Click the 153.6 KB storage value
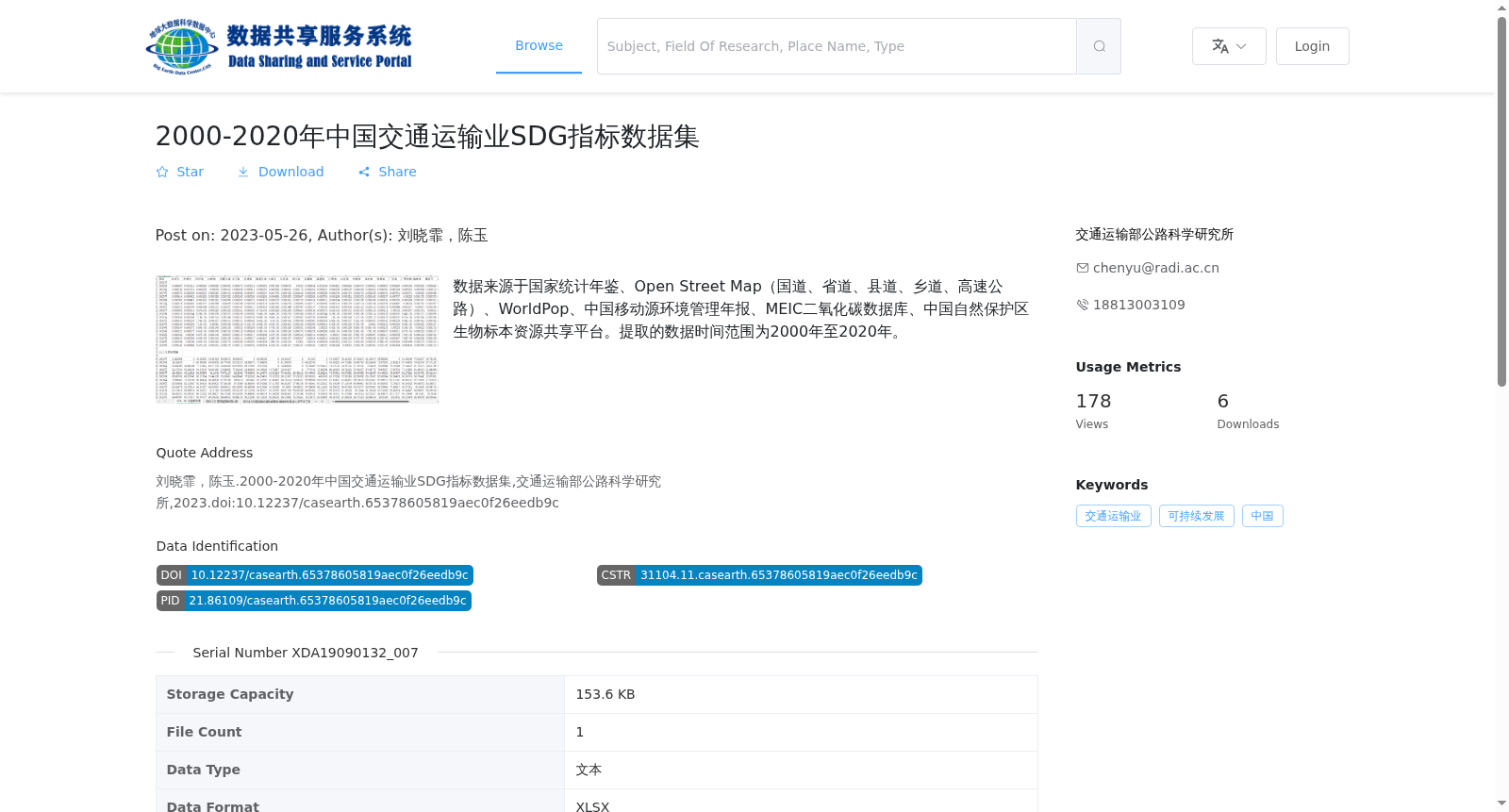 tap(605, 694)
